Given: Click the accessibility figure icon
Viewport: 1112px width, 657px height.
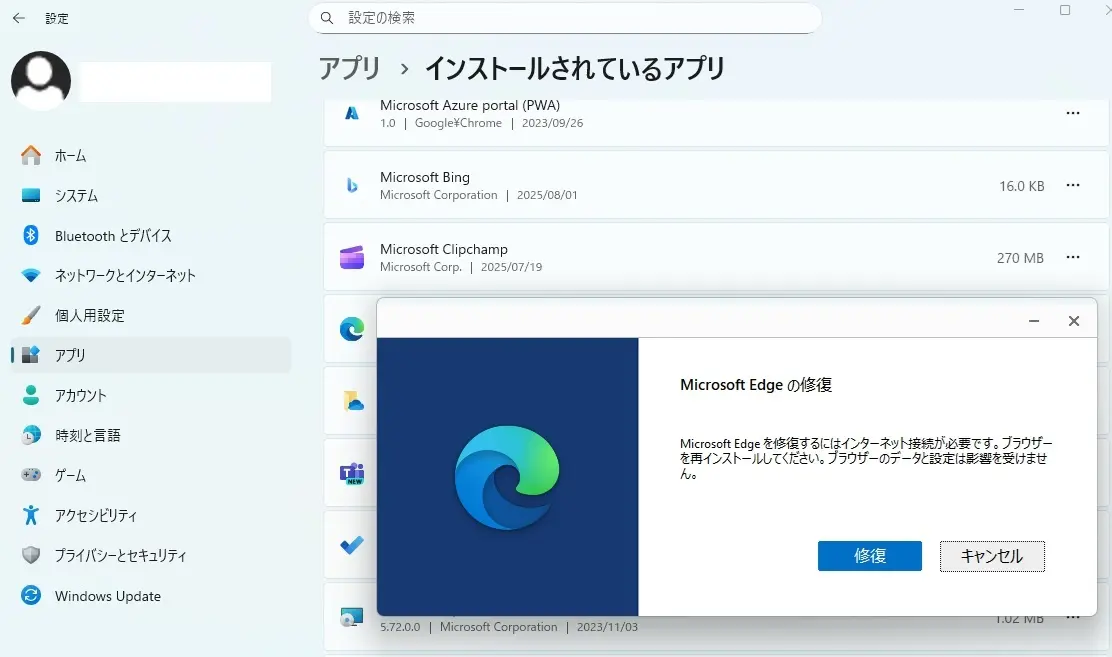Looking at the screenshot, I should point(31,514).
